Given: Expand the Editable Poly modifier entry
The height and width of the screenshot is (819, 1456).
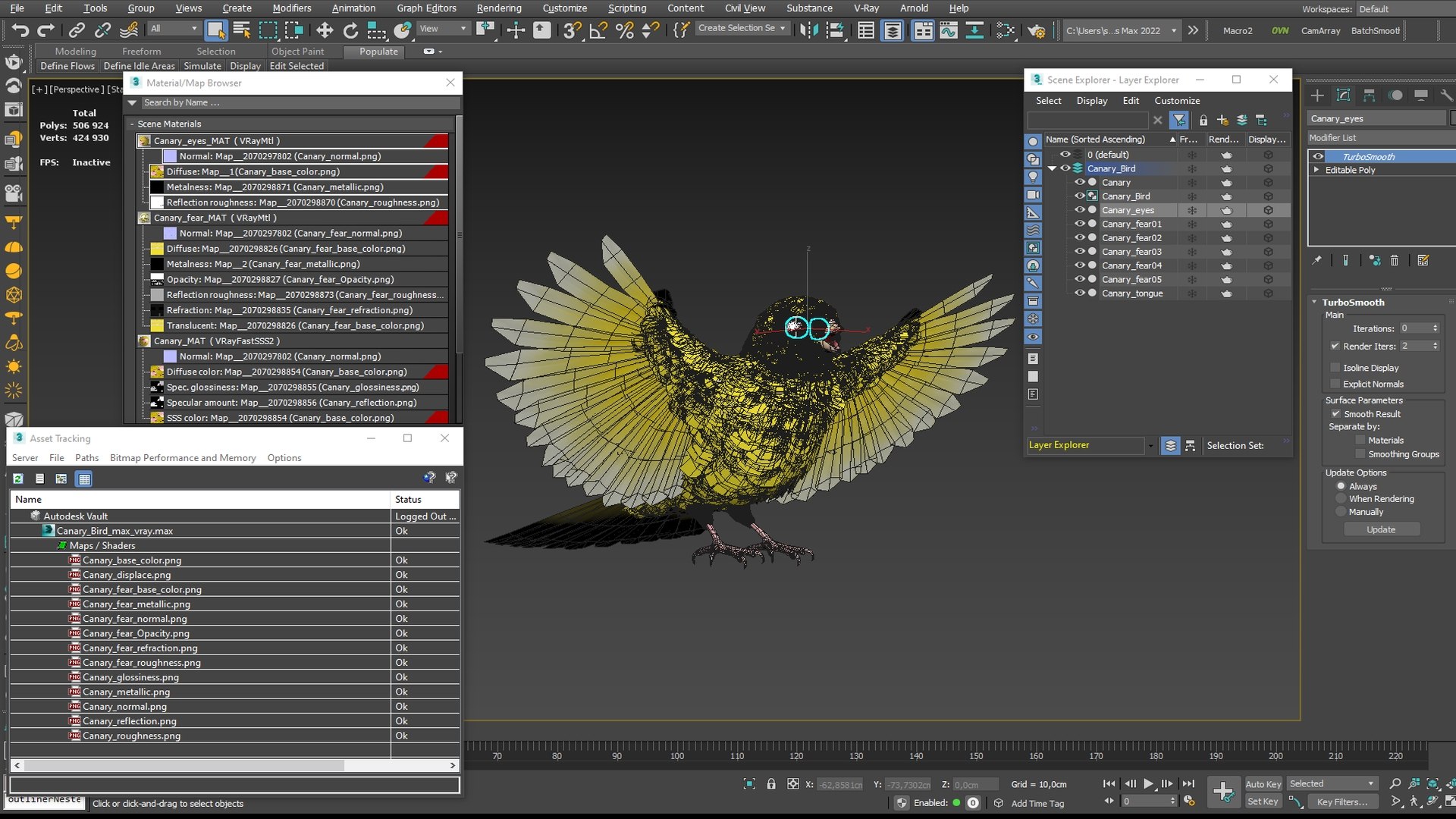Looking at the screenshot, I should tap(1316, 170).
